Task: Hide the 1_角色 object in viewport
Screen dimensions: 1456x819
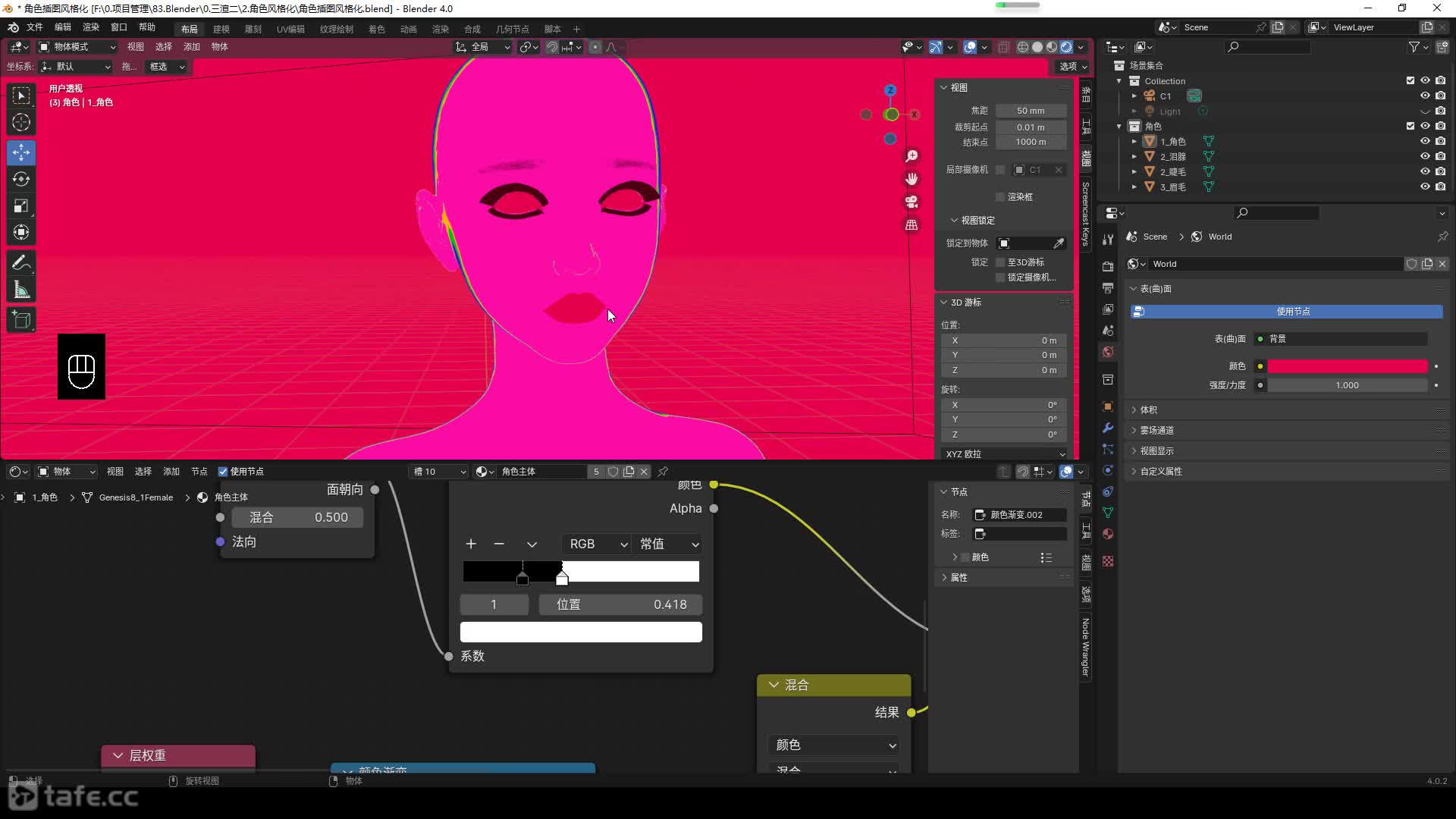Action: click(1425, 141)
